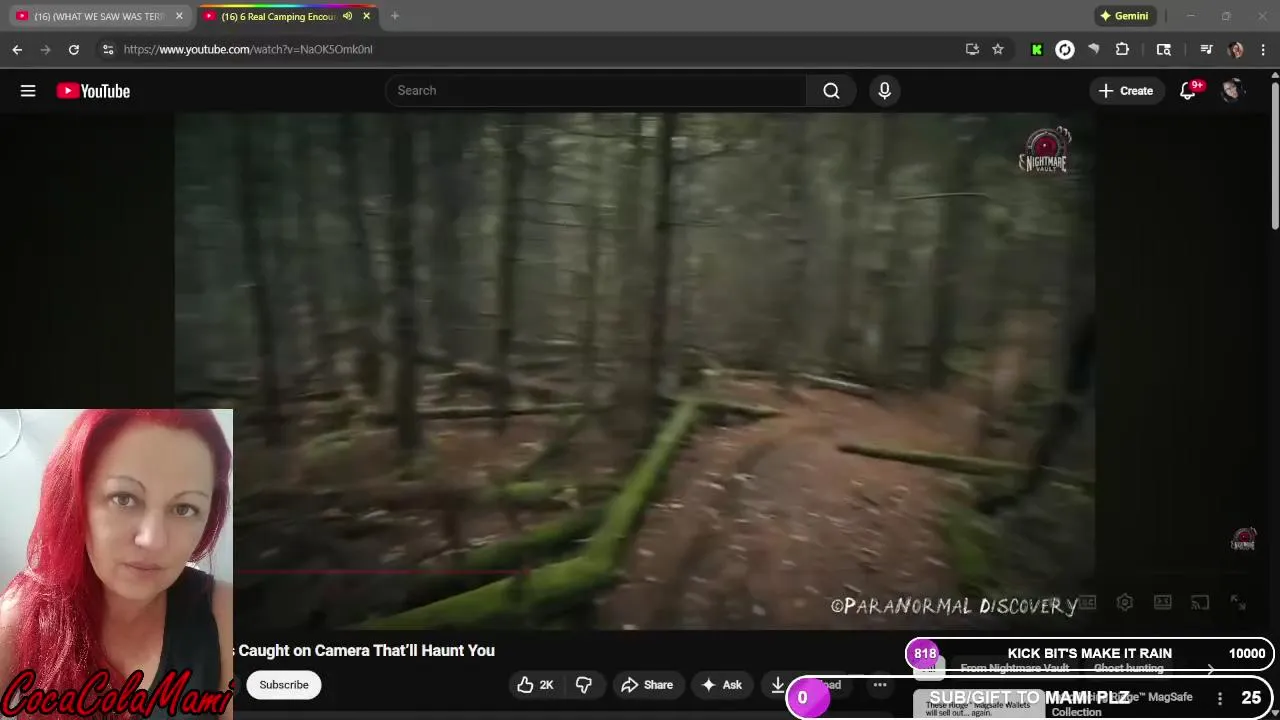Open the ad options three-dot menu

tap(1220, 698)
